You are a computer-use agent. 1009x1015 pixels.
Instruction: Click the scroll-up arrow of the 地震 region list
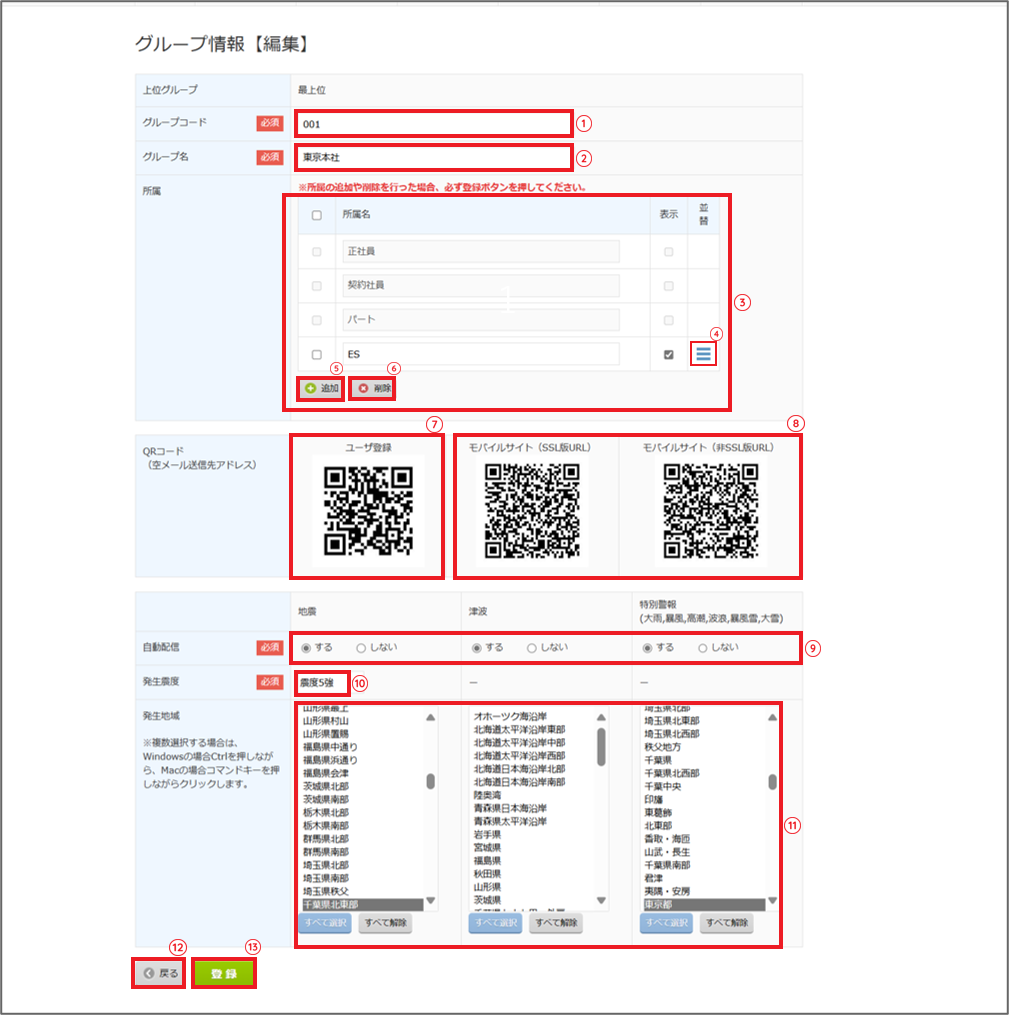point(430,717)
